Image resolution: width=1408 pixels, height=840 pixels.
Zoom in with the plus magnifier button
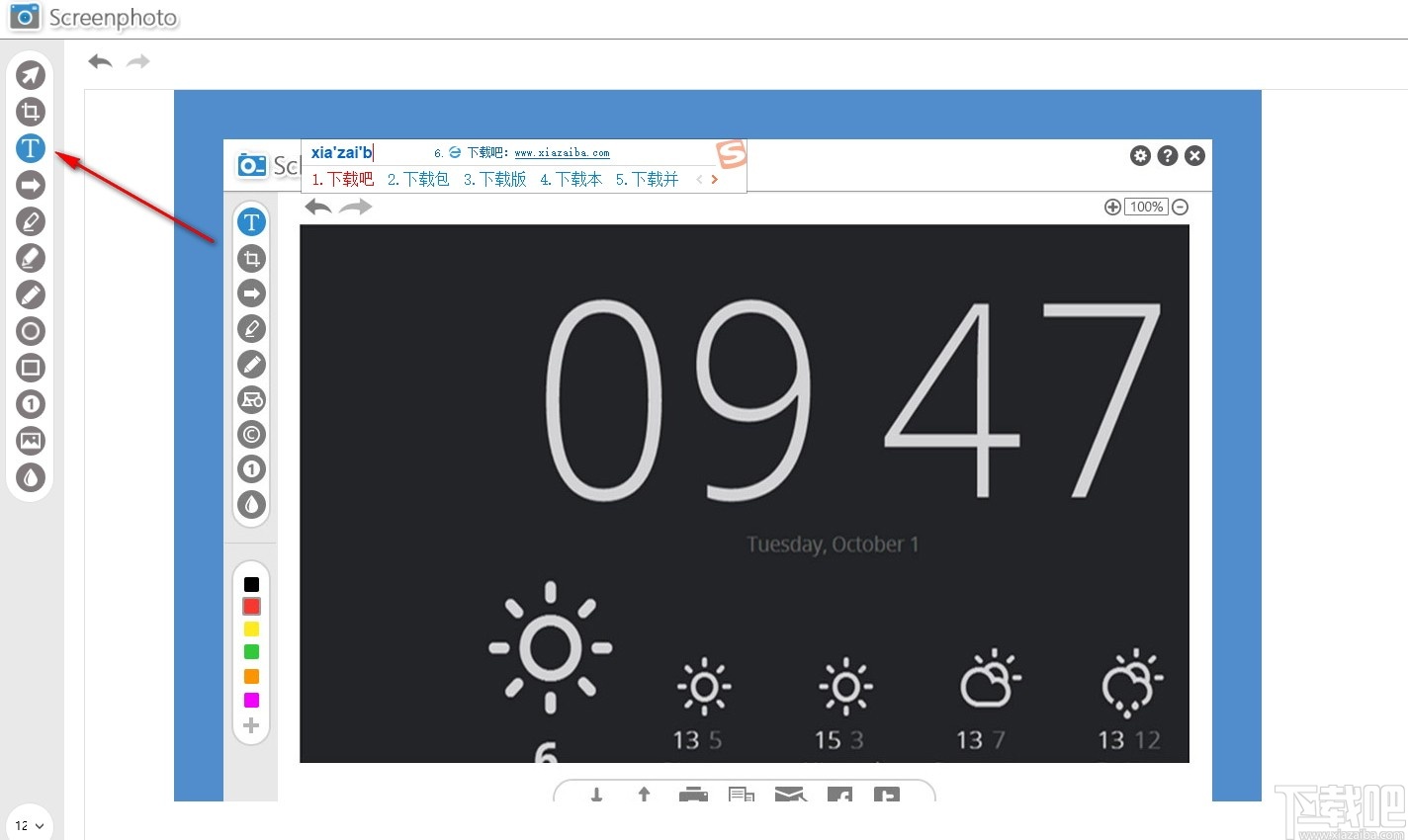1112,207
